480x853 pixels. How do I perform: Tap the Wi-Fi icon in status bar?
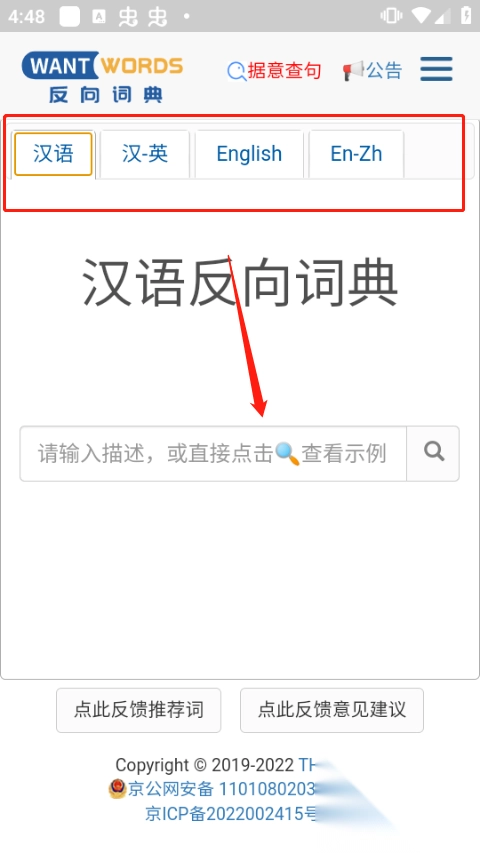click(421, 16)
